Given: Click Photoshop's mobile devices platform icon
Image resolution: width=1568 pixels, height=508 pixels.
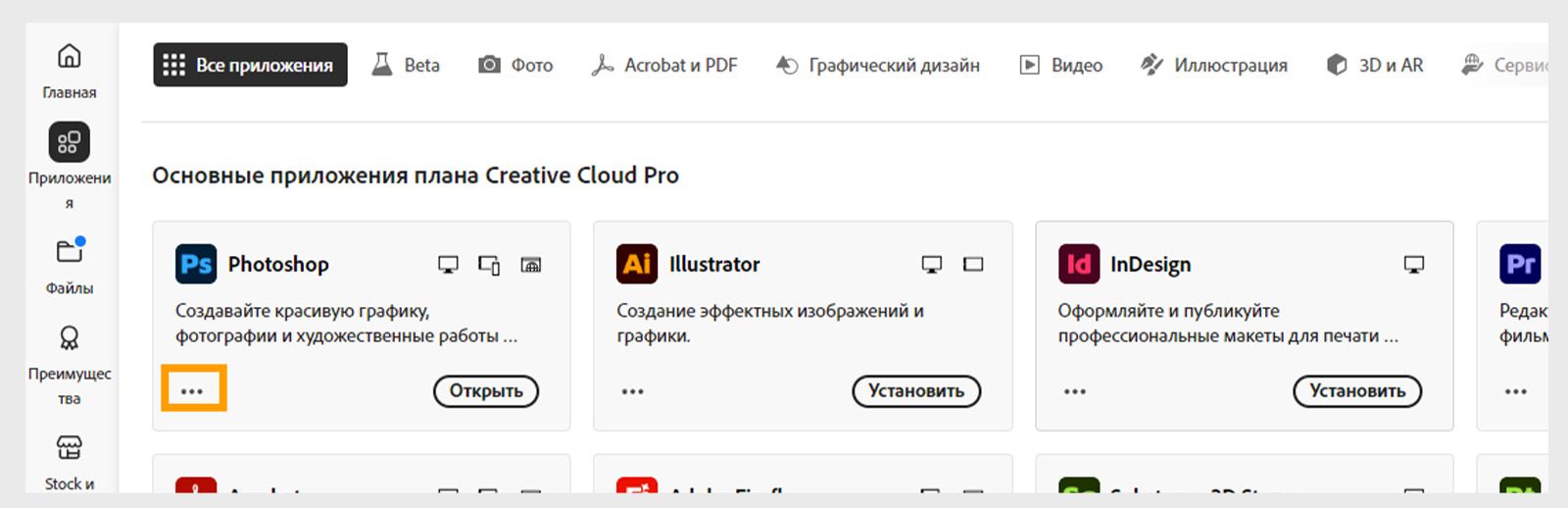Looking at the screenshot, I should pyautogui.click(x=489, y=265).
